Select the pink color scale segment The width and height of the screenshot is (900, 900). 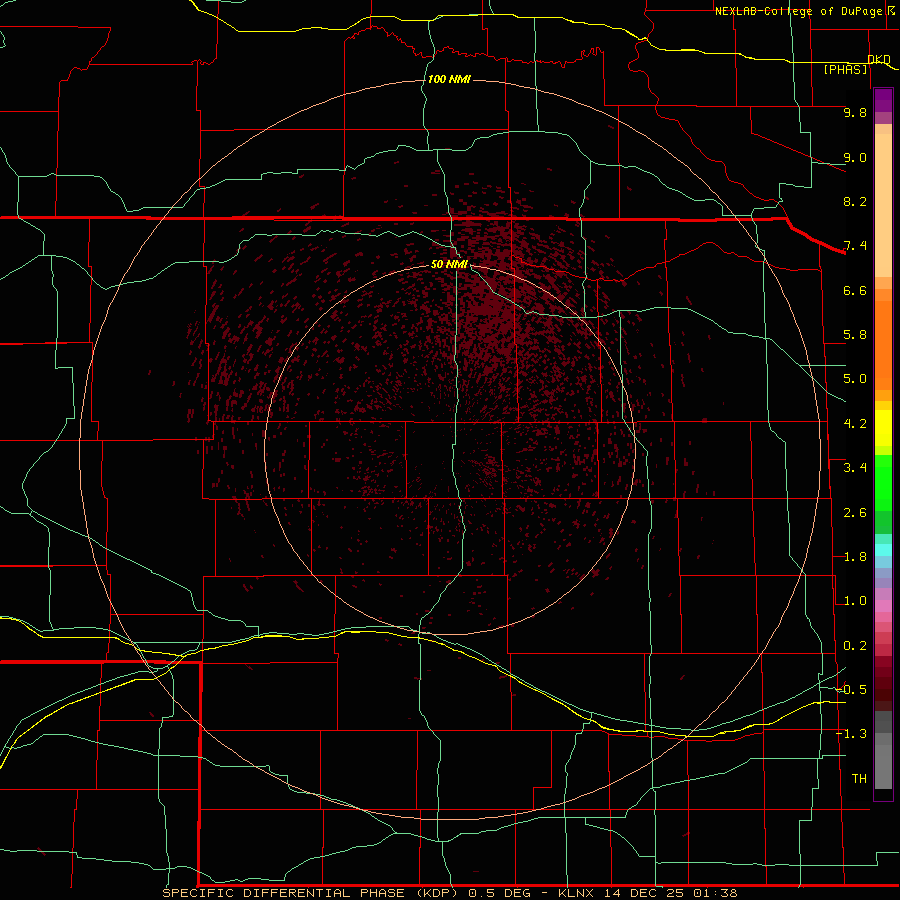[883, 606]
